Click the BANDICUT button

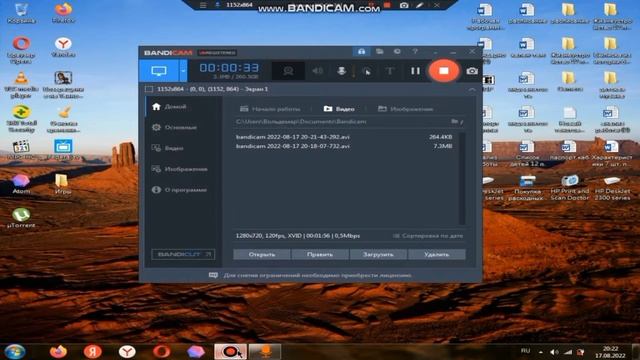coord(183,254)
